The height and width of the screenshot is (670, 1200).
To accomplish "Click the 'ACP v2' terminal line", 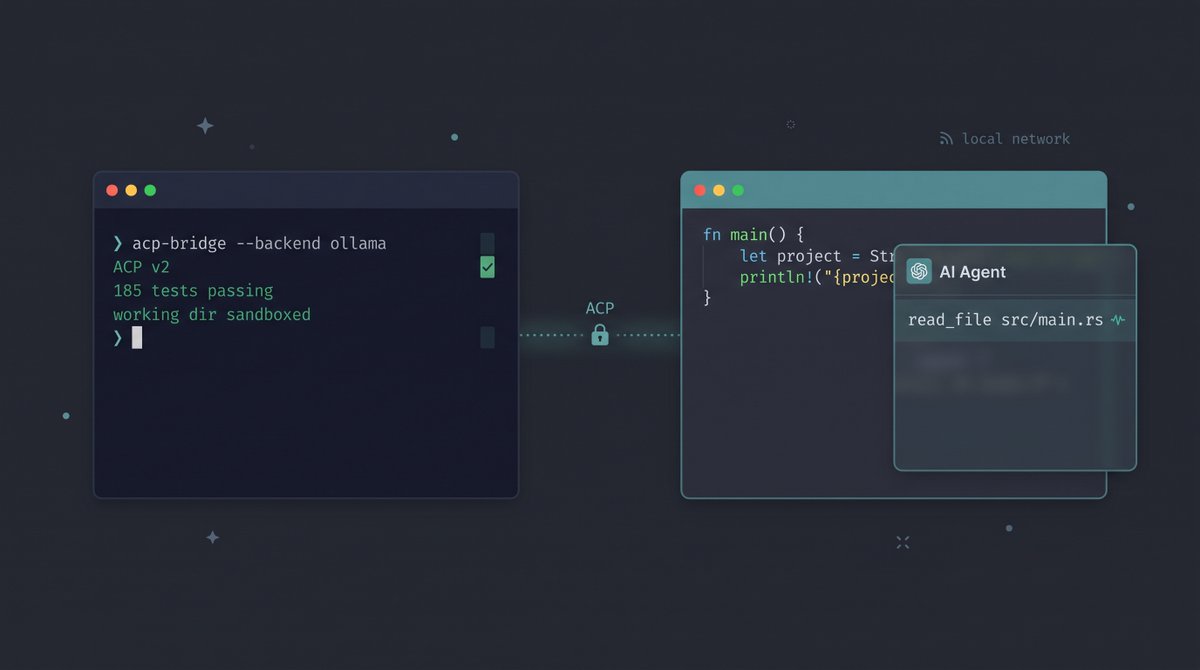I will [x=142, y=267].
